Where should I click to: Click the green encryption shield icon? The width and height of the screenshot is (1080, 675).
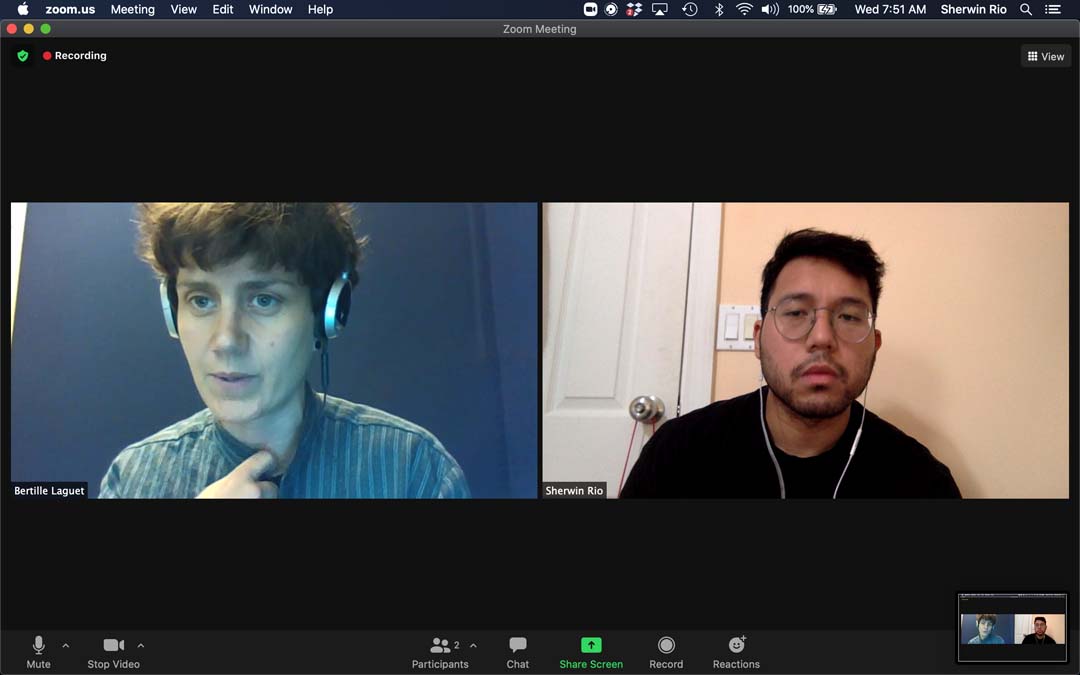(x=23, y=56)
